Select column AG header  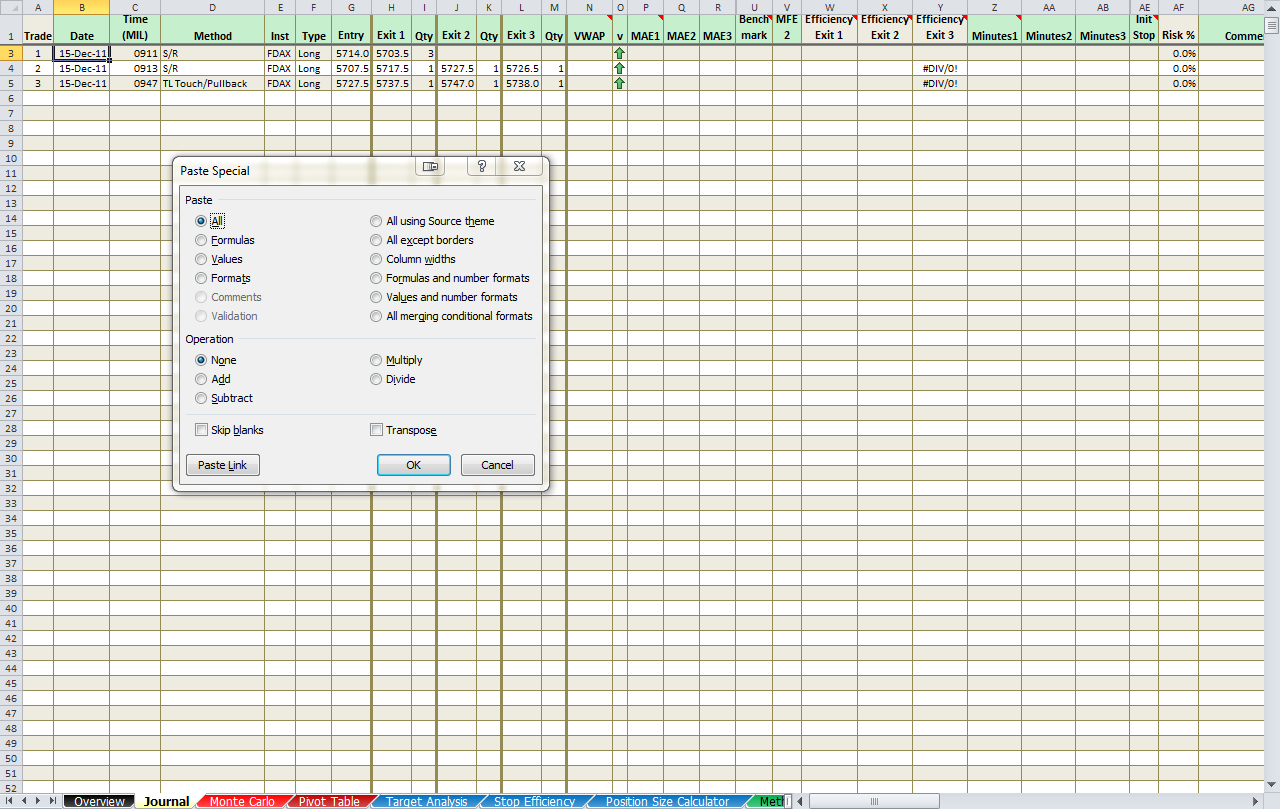tap(1248, 7)
